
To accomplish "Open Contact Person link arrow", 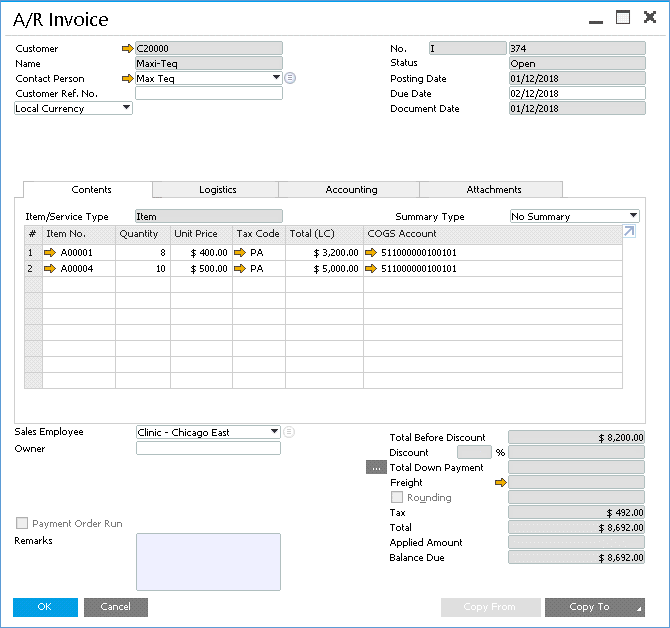I will (127, 79).
